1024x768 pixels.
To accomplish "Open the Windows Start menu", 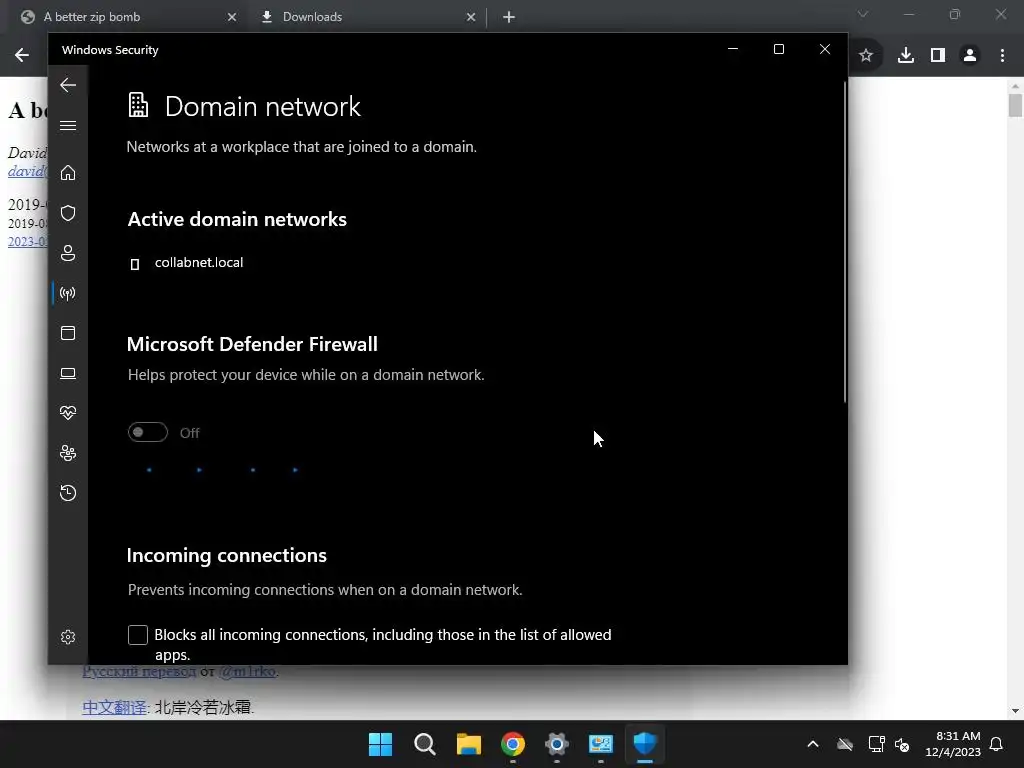I will coord(381,744).
